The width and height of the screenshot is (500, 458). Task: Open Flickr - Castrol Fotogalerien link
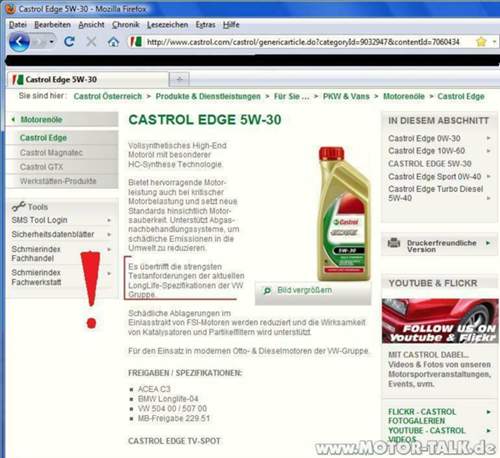click(x=422, y=416)
